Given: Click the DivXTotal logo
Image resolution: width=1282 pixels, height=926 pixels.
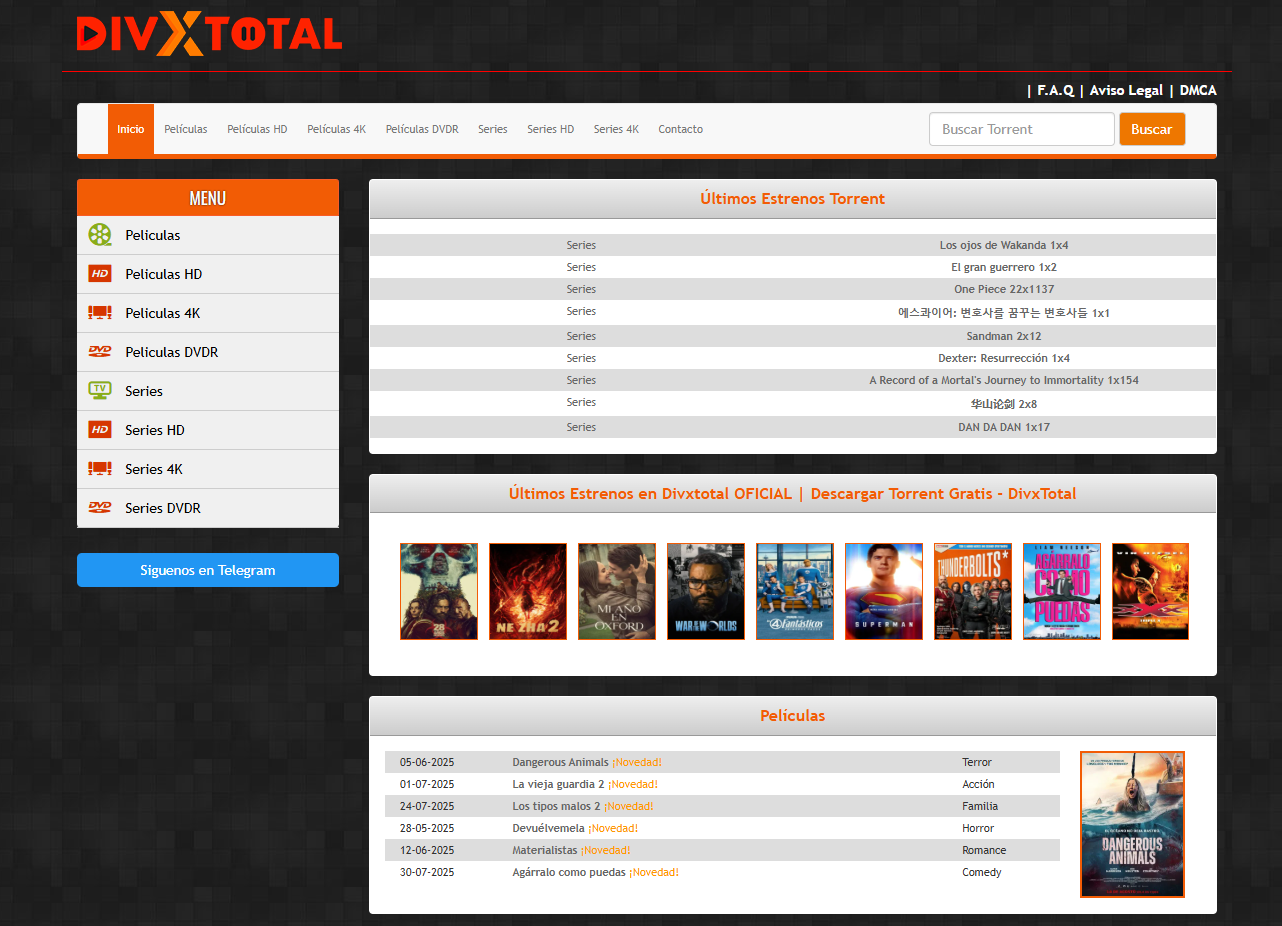Looking at the screenshot, I should click(x=209, y=34).
